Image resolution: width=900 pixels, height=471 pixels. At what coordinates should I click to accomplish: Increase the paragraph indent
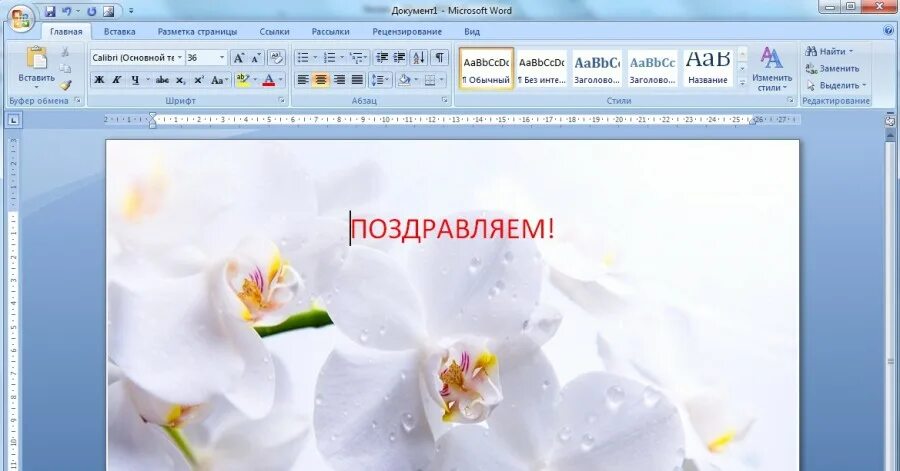coord(399,58)
